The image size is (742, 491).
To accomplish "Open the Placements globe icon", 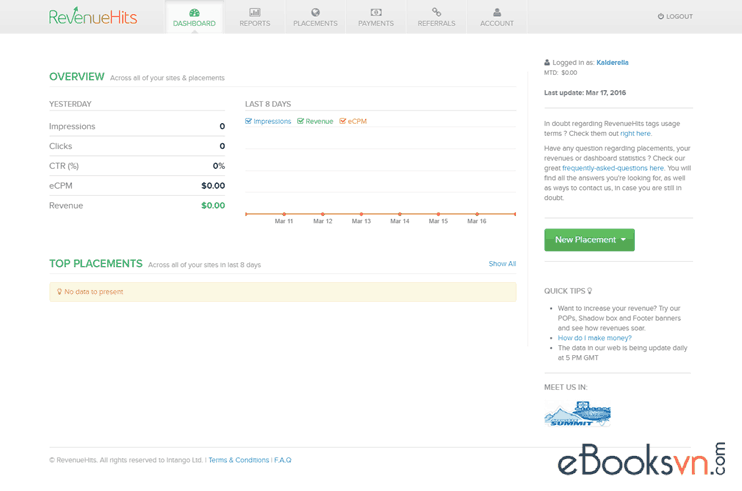I will coord(315,13).
